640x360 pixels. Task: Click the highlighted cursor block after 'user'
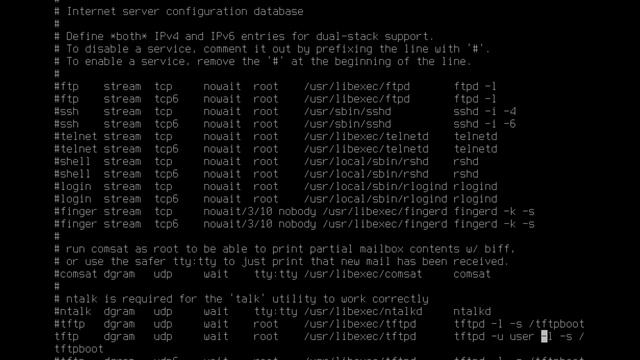click(544, 337)
